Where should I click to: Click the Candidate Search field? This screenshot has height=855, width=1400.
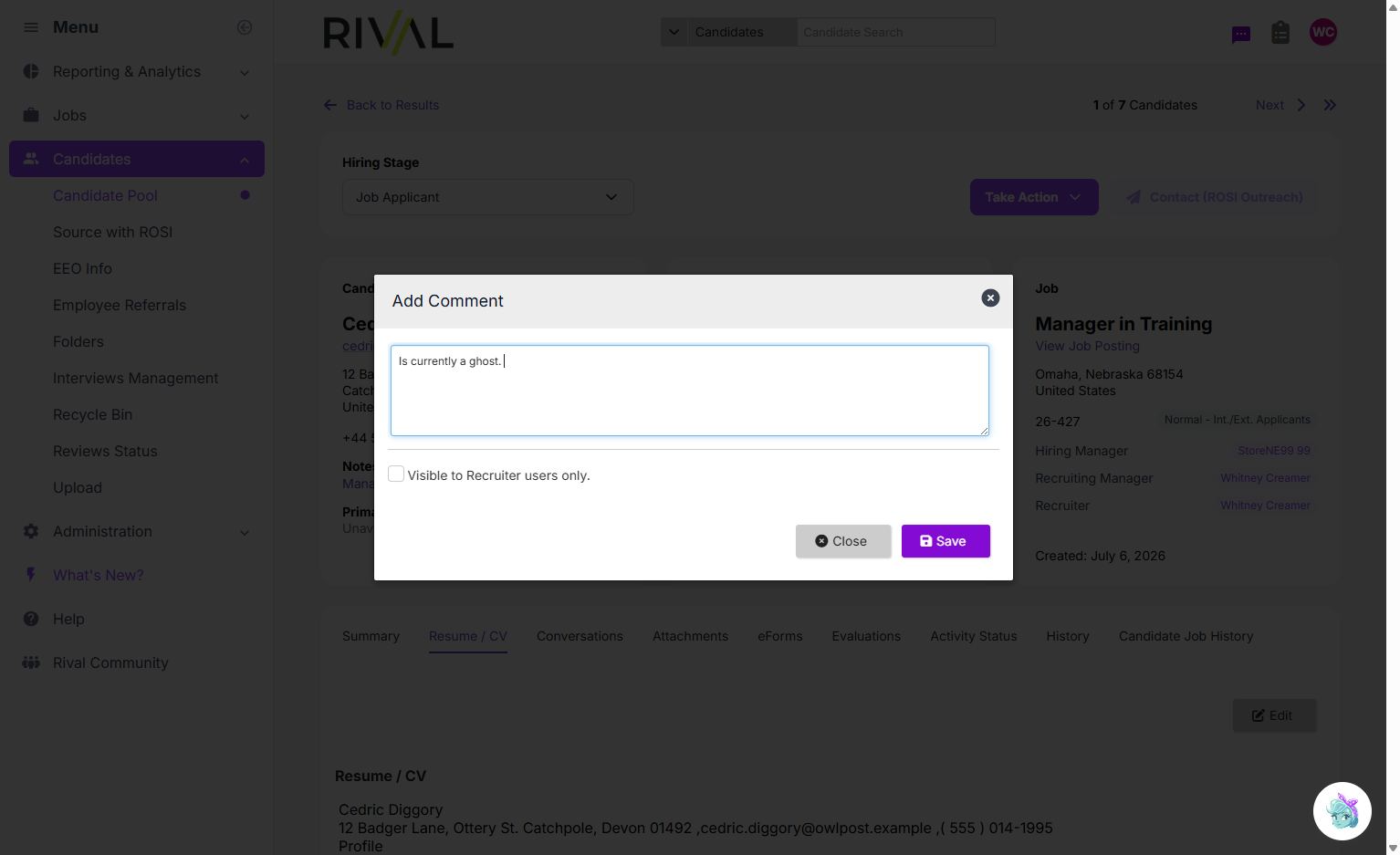895,32
